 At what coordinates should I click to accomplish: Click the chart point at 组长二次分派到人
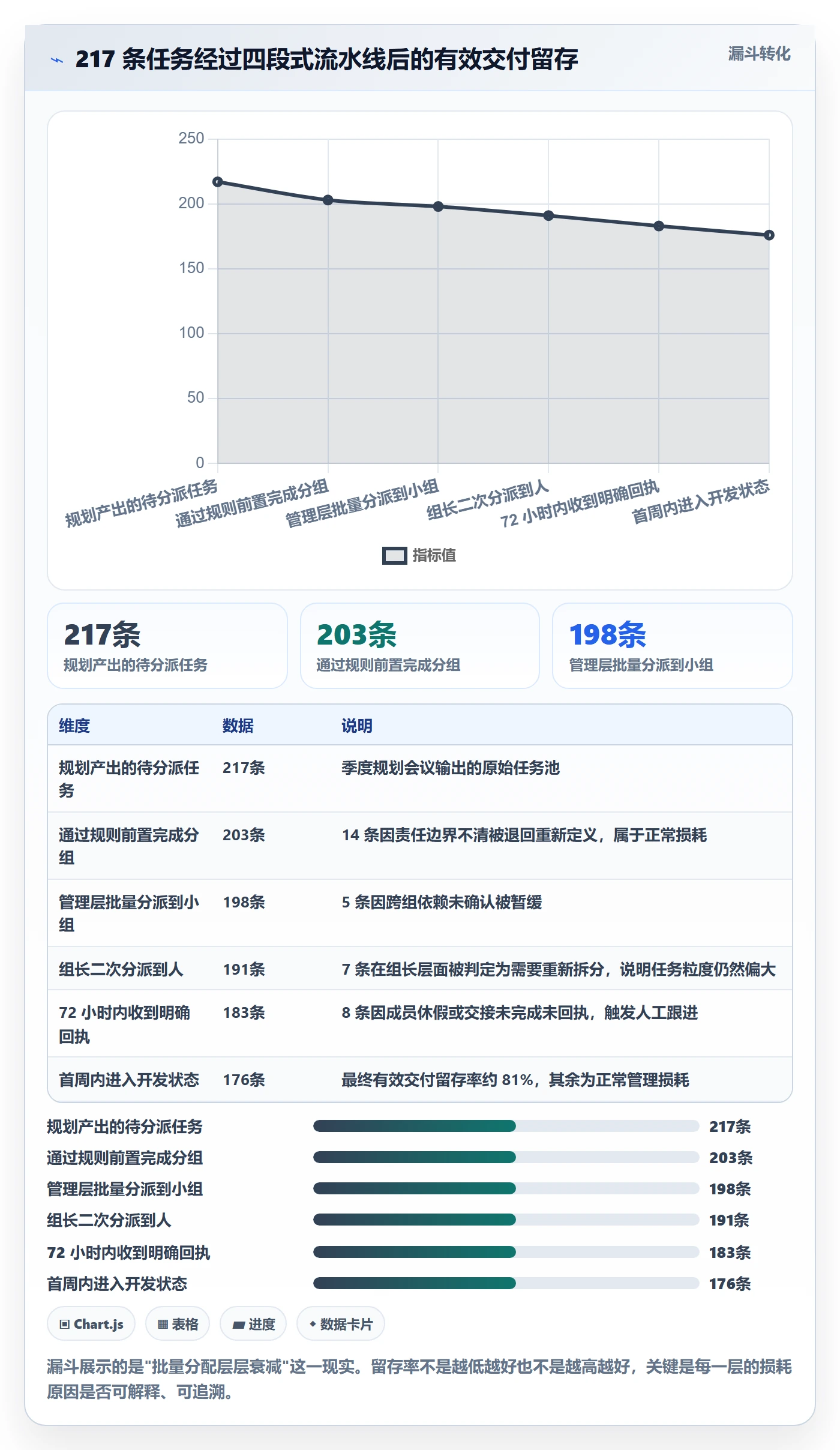tap(548, 215)
